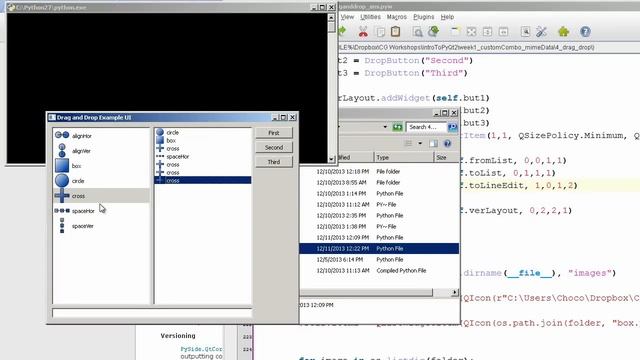640x360 pixels.
Task: Click the Search field in Explorer window
Action: tap(427, 127)
